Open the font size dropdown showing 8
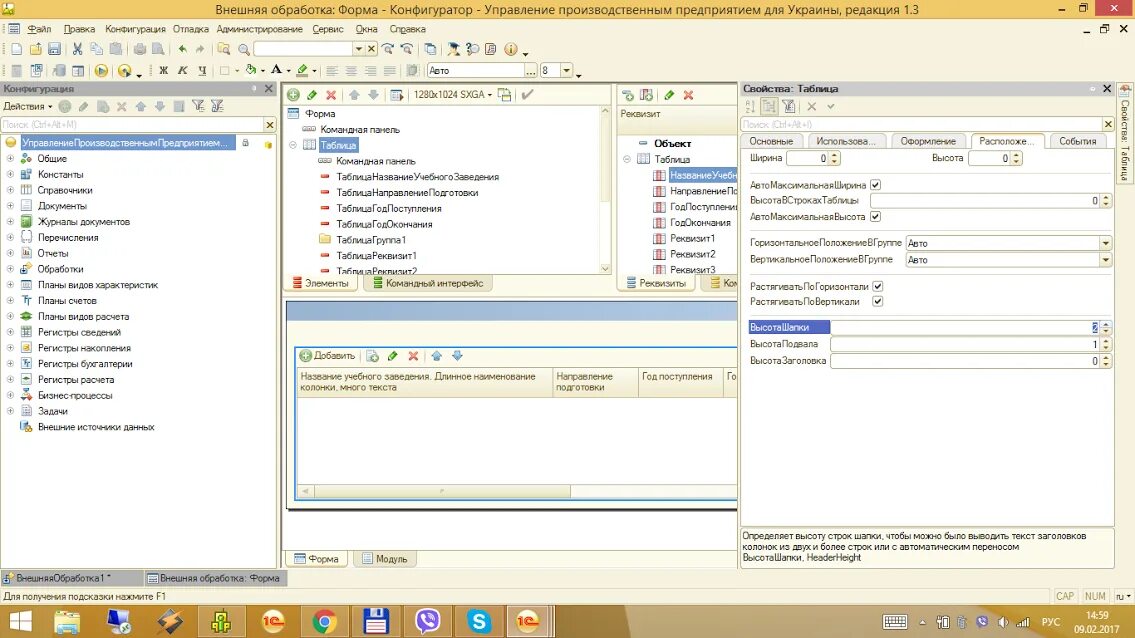1135x638 pixels. pos(567,70)
